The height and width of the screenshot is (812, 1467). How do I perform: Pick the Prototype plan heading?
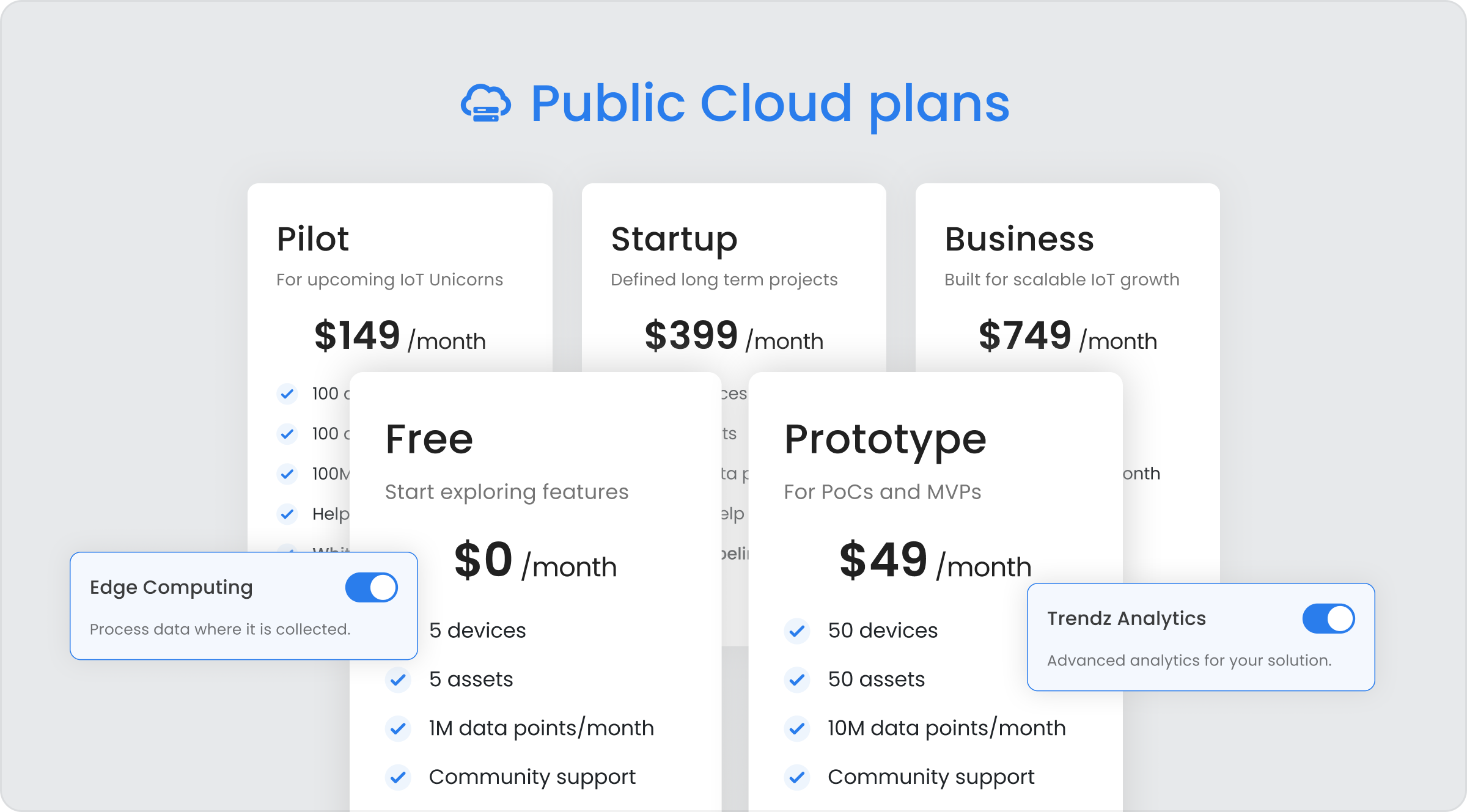[x=885, y=439]
